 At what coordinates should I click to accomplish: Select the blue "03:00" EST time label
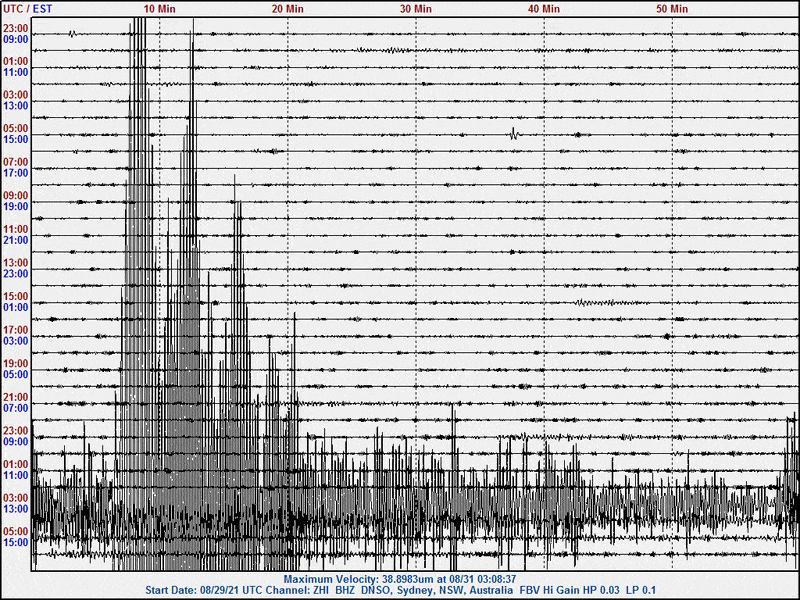point(15,341)
